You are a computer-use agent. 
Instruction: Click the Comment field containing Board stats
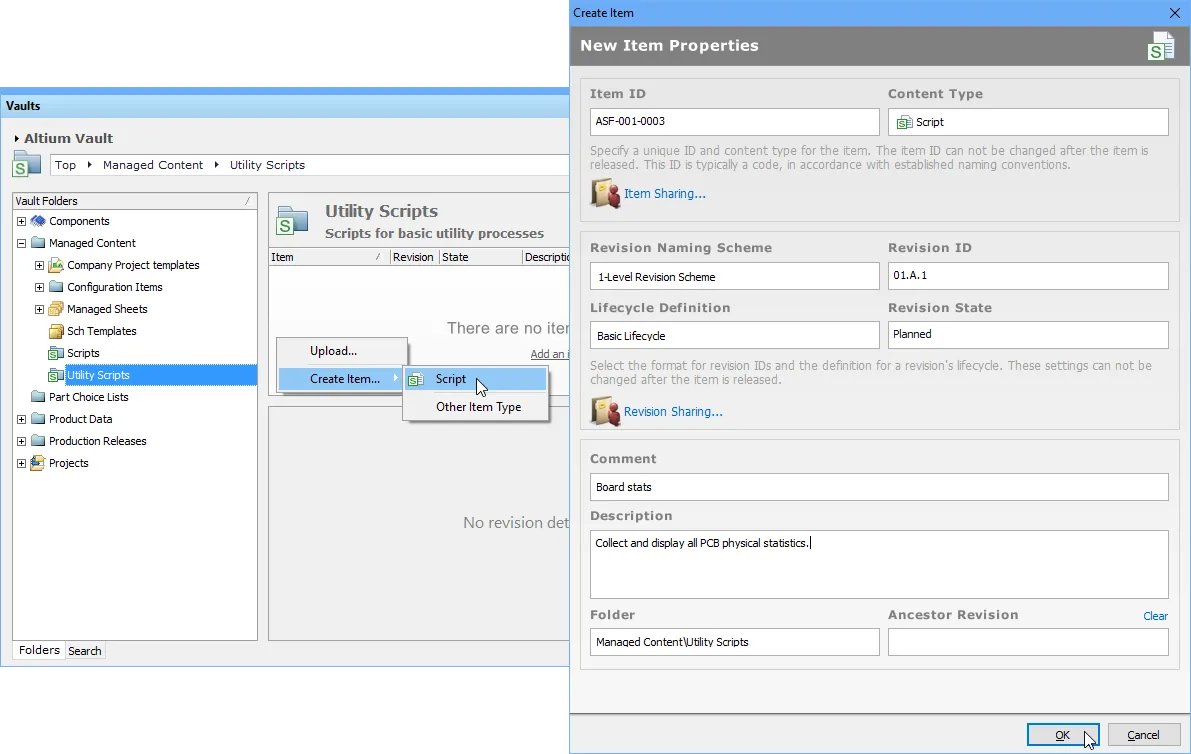click(879, 487)
